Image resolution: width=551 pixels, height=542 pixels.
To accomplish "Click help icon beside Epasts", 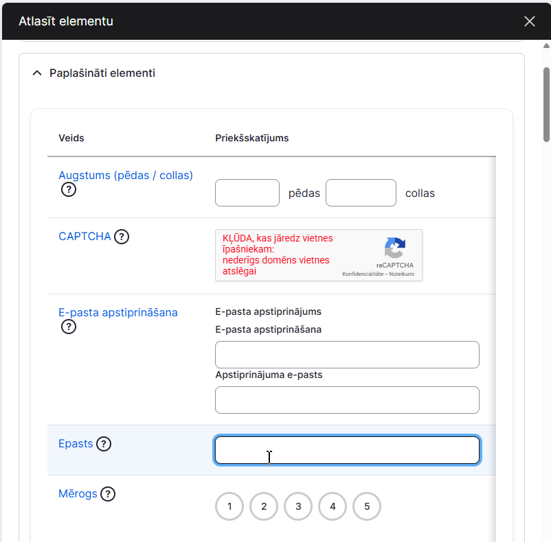I will click(104, 444).
